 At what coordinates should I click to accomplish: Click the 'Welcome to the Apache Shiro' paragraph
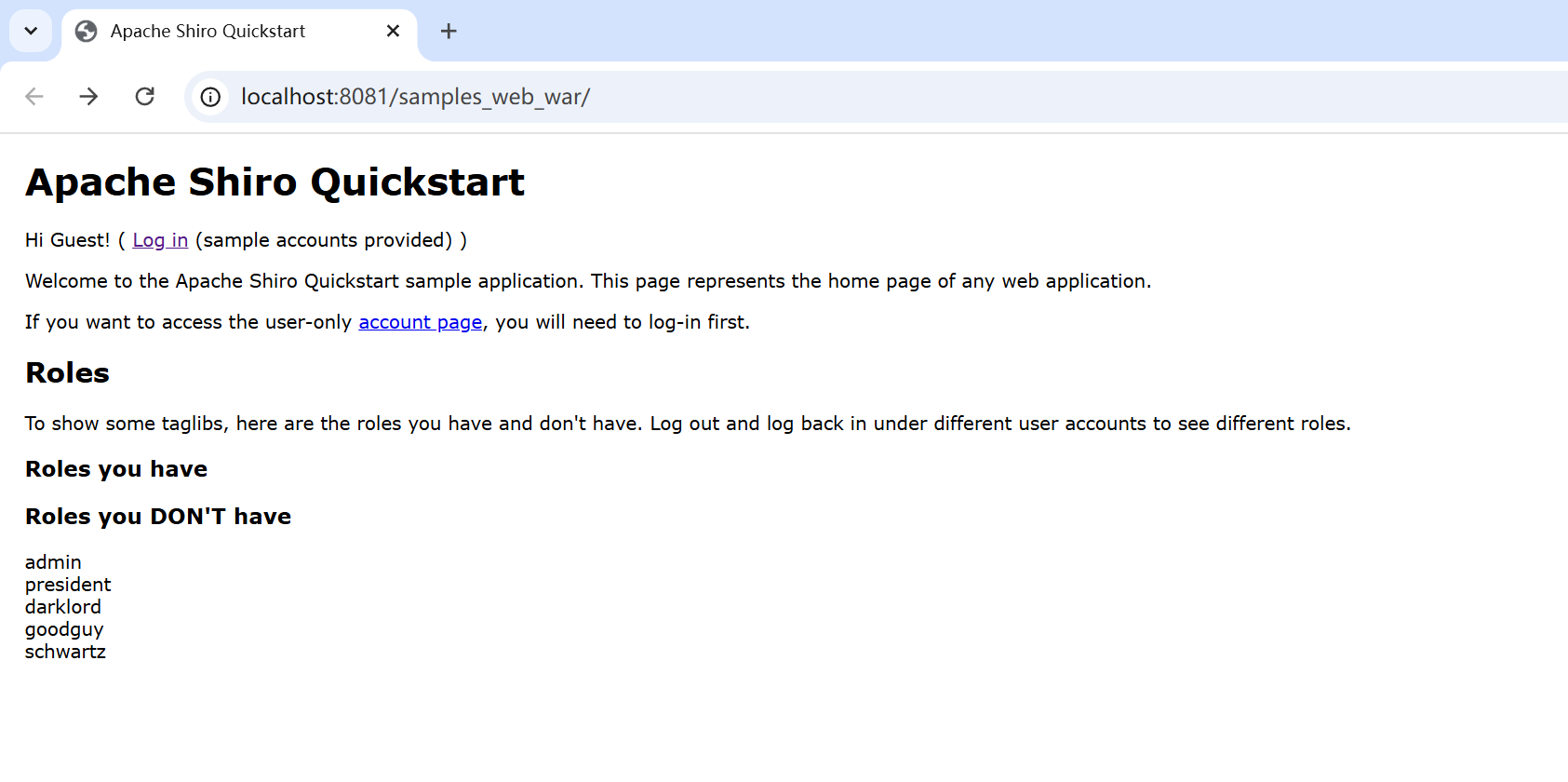(x=588, y=281)
